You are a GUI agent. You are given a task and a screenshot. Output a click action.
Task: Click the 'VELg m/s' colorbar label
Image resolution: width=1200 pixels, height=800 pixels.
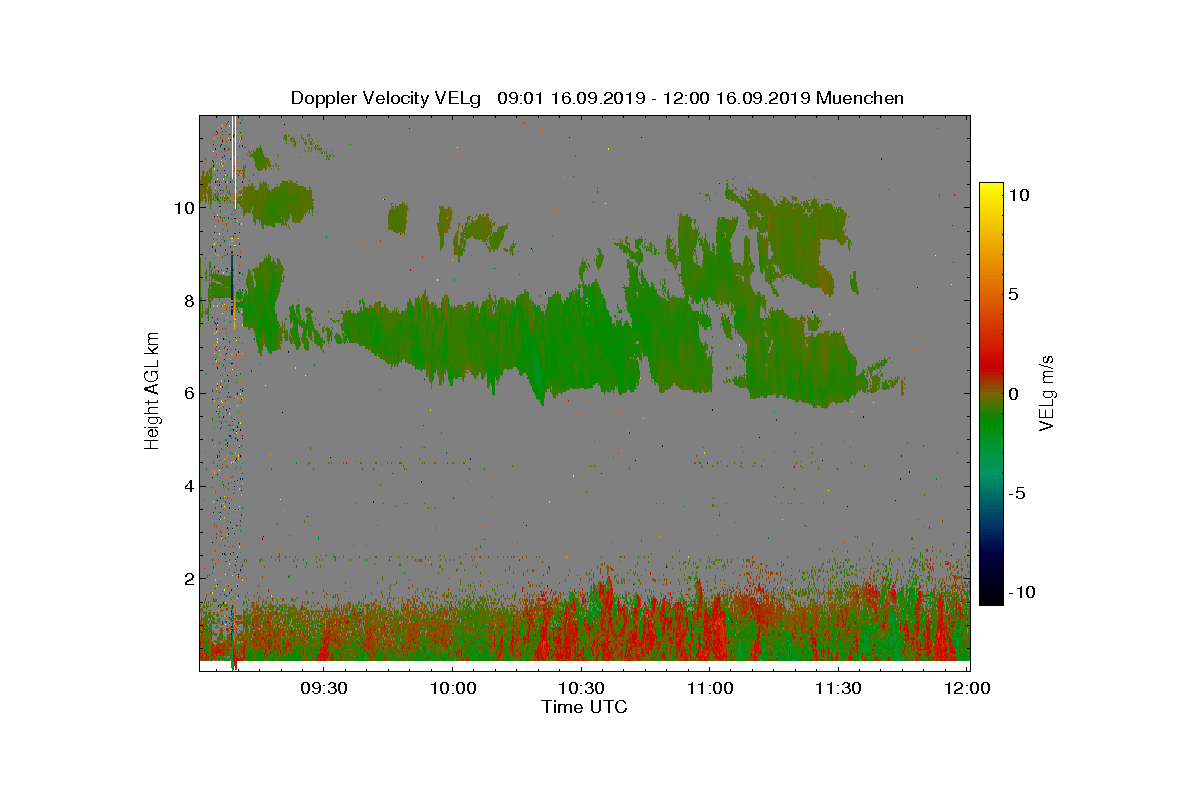click(1047, 392)
